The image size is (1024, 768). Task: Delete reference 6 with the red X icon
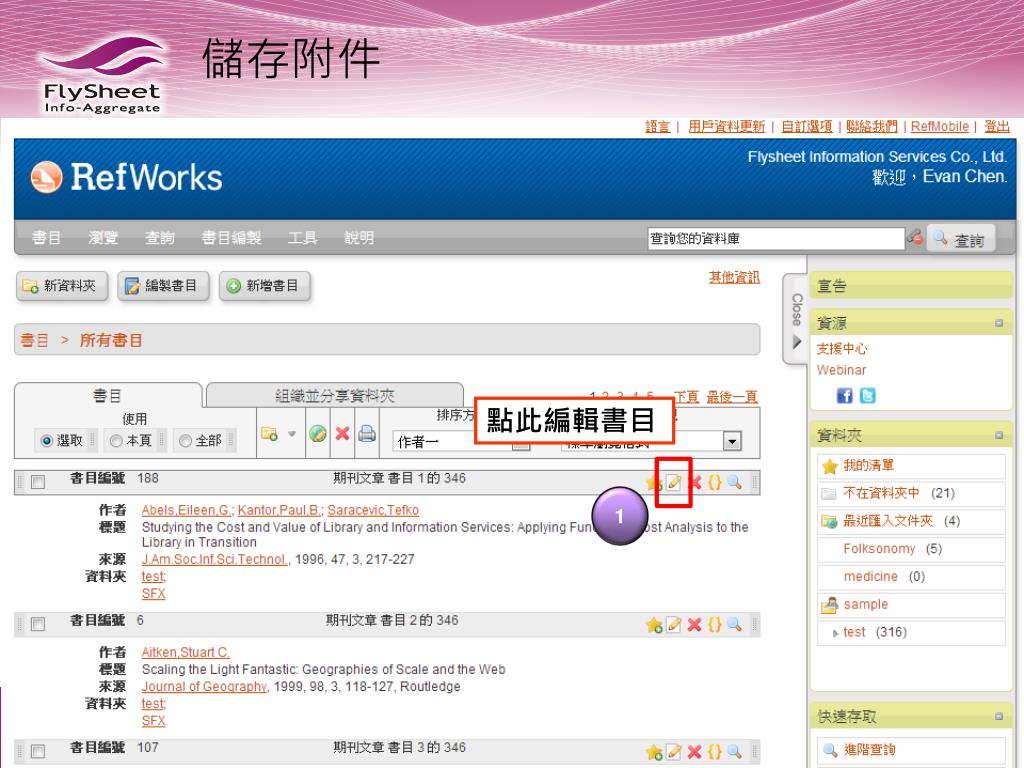coord(694,625)
